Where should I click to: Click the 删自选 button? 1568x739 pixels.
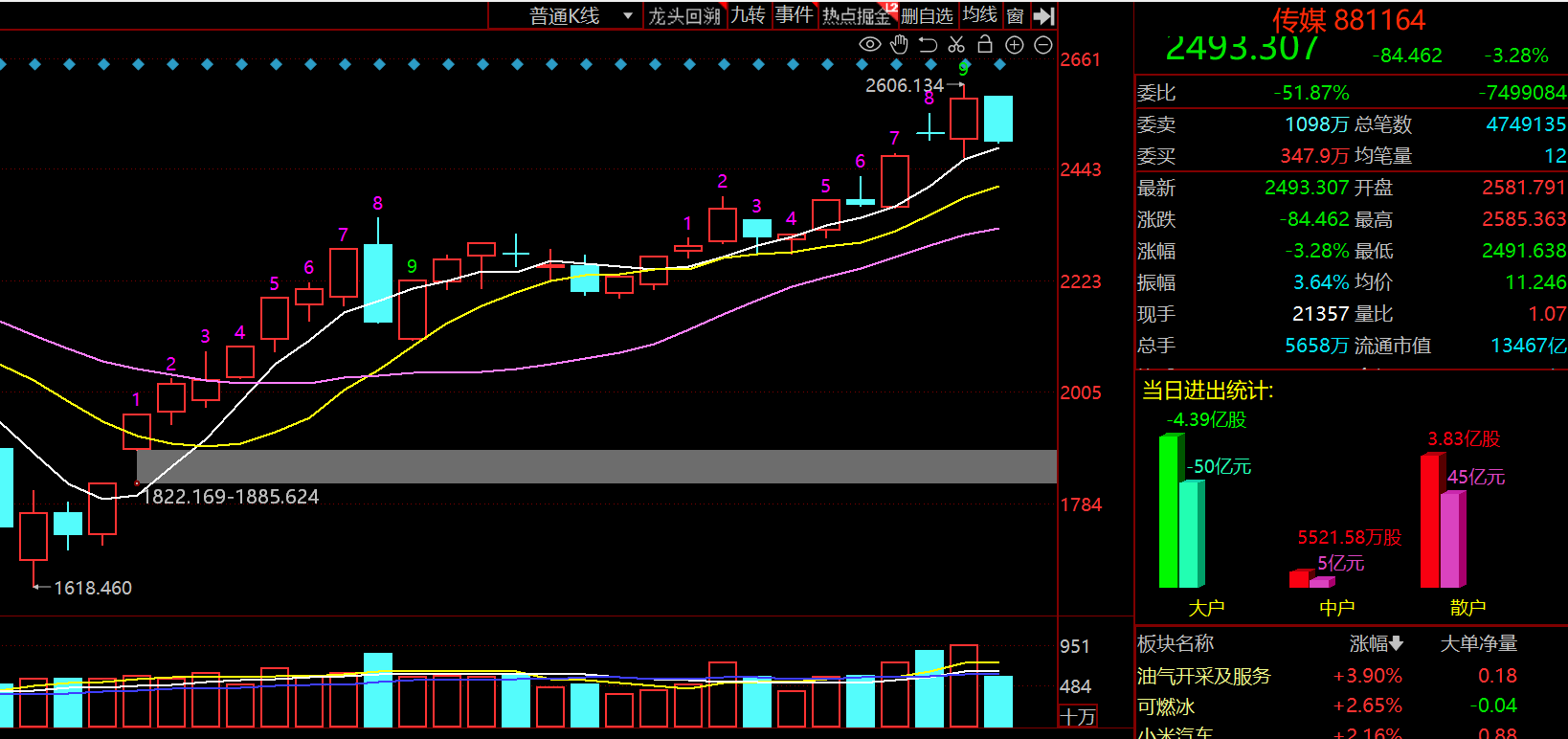928,15
